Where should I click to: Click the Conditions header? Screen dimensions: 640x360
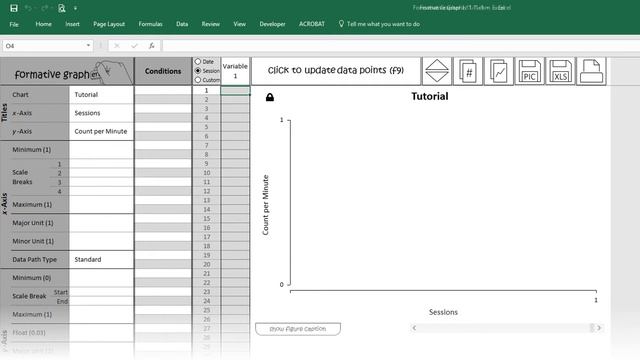point(163,71)
